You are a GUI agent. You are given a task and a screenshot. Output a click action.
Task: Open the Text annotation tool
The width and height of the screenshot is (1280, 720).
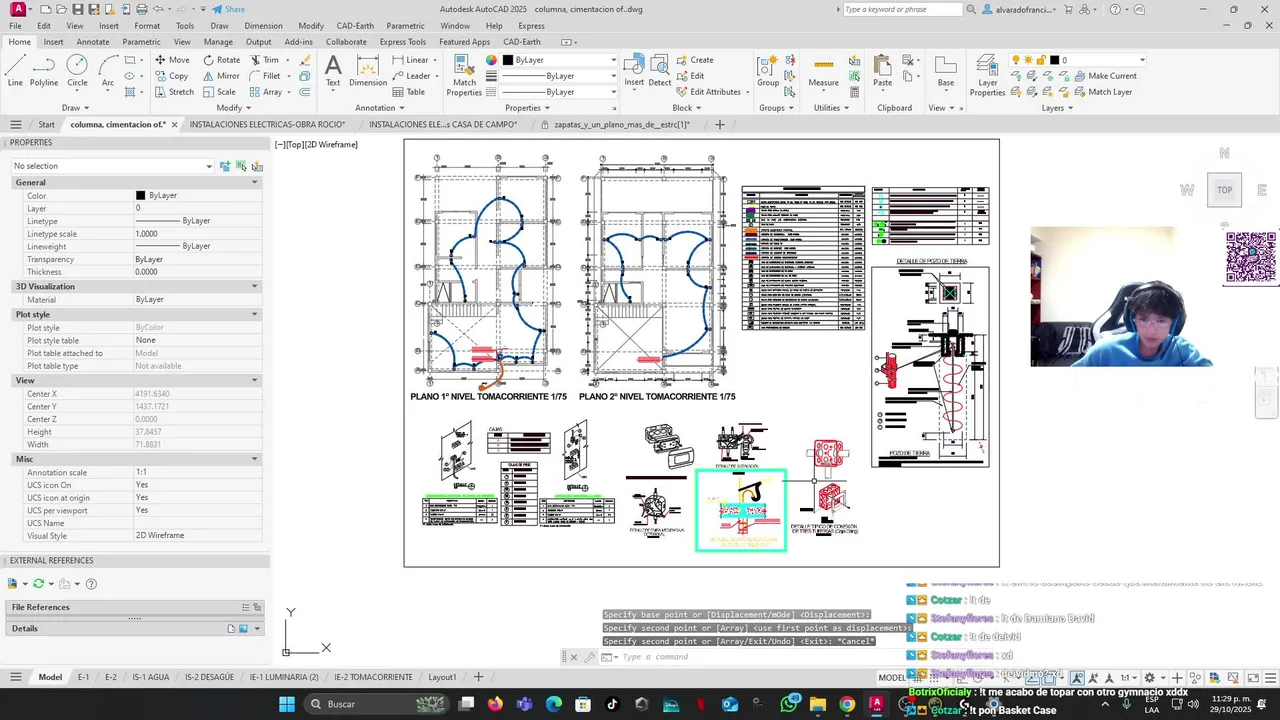(x=333, y=70)
